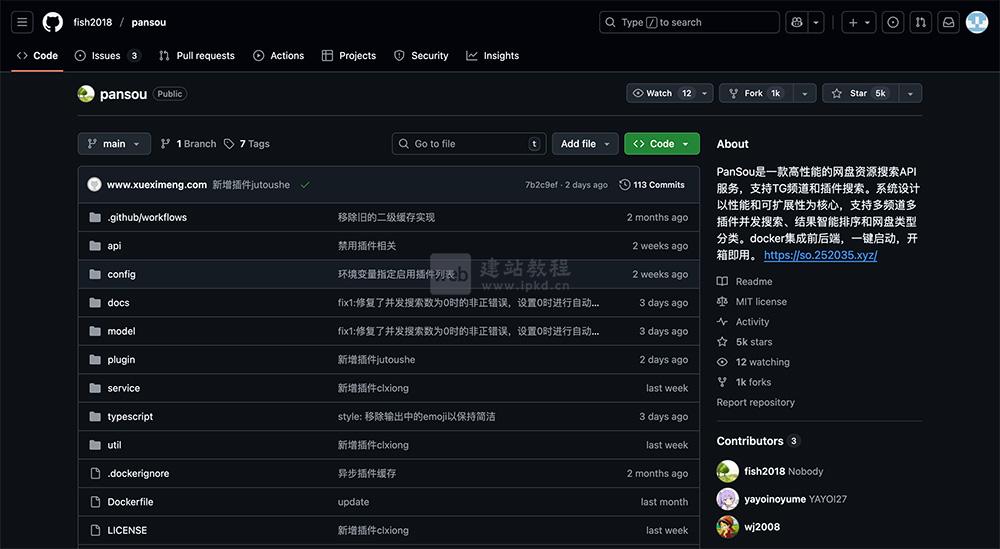Switch to the Code tab
Image resolution: width=1000 pixels, height=549 pixels.
(37, 55)
